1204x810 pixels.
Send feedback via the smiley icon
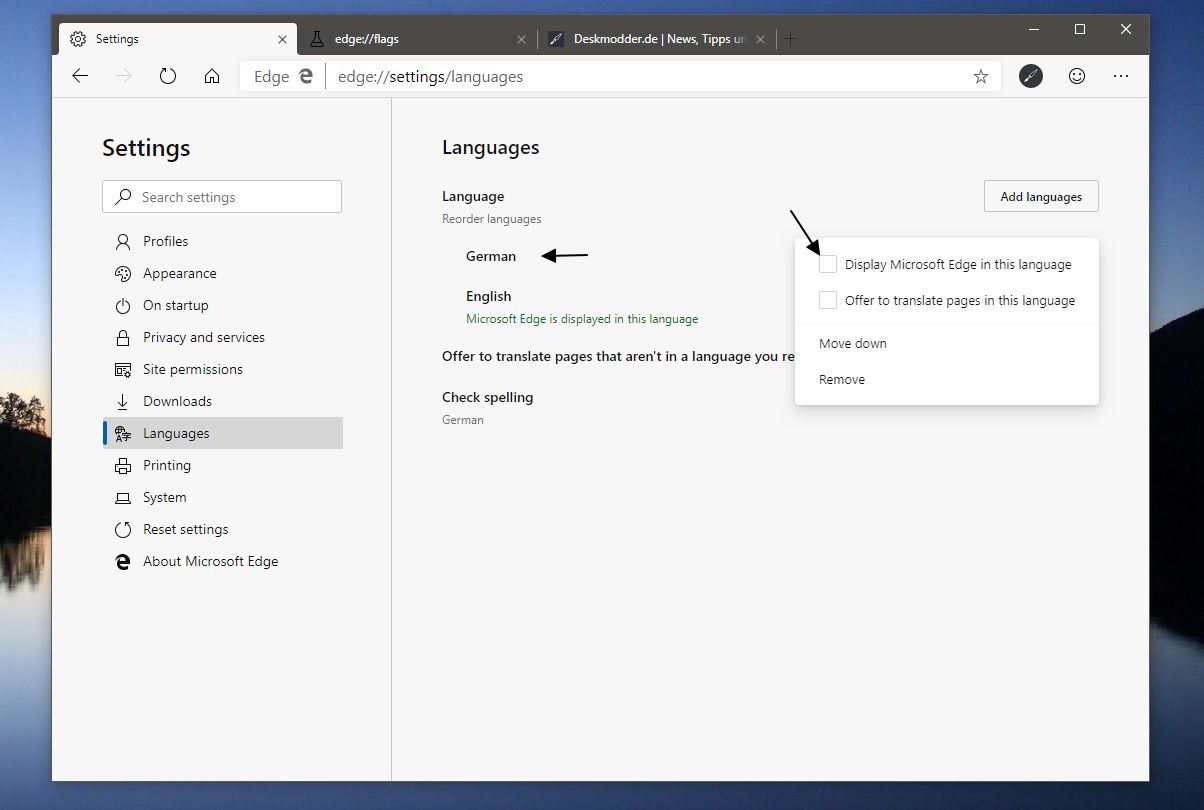(x=1077, y=76)
